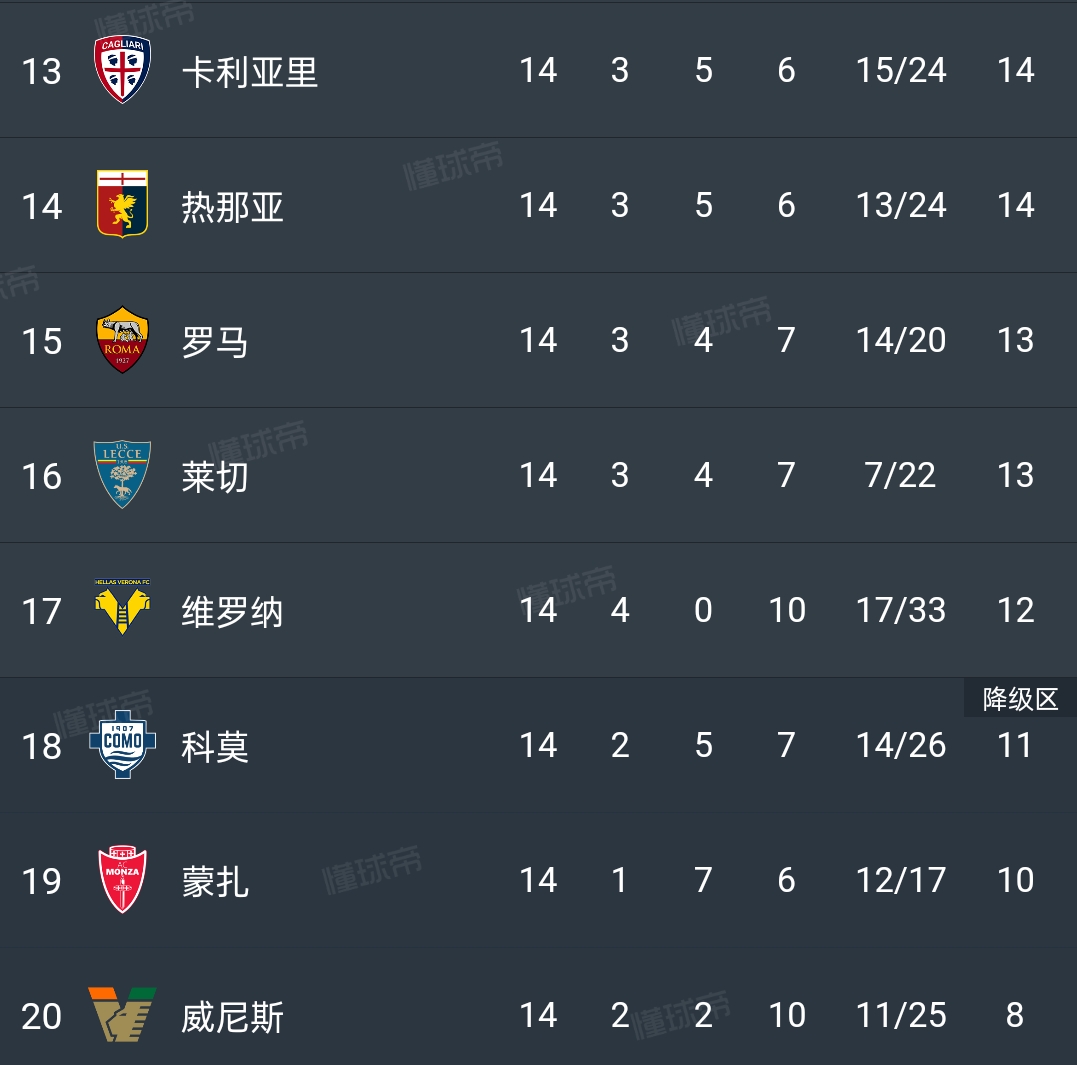Tap the Genoa club crest
The image size is (1077, 1065).
click(x=122, y=204)
